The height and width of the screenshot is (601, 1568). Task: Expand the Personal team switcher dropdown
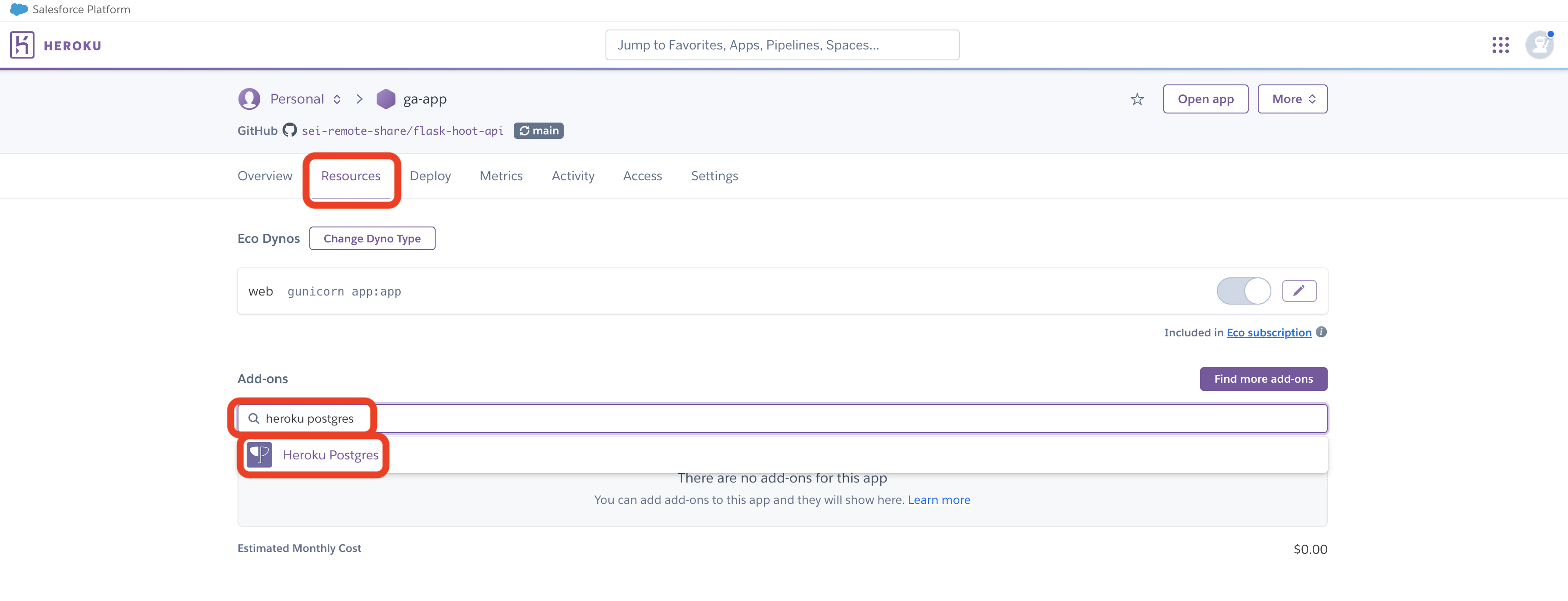337,99
